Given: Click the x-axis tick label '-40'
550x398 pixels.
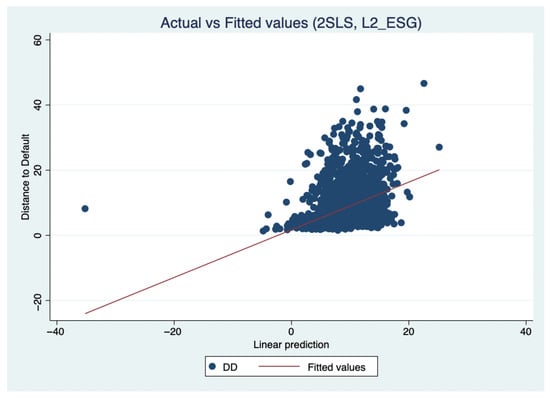Looking at the screenshot, I should (x=56, y=331).
